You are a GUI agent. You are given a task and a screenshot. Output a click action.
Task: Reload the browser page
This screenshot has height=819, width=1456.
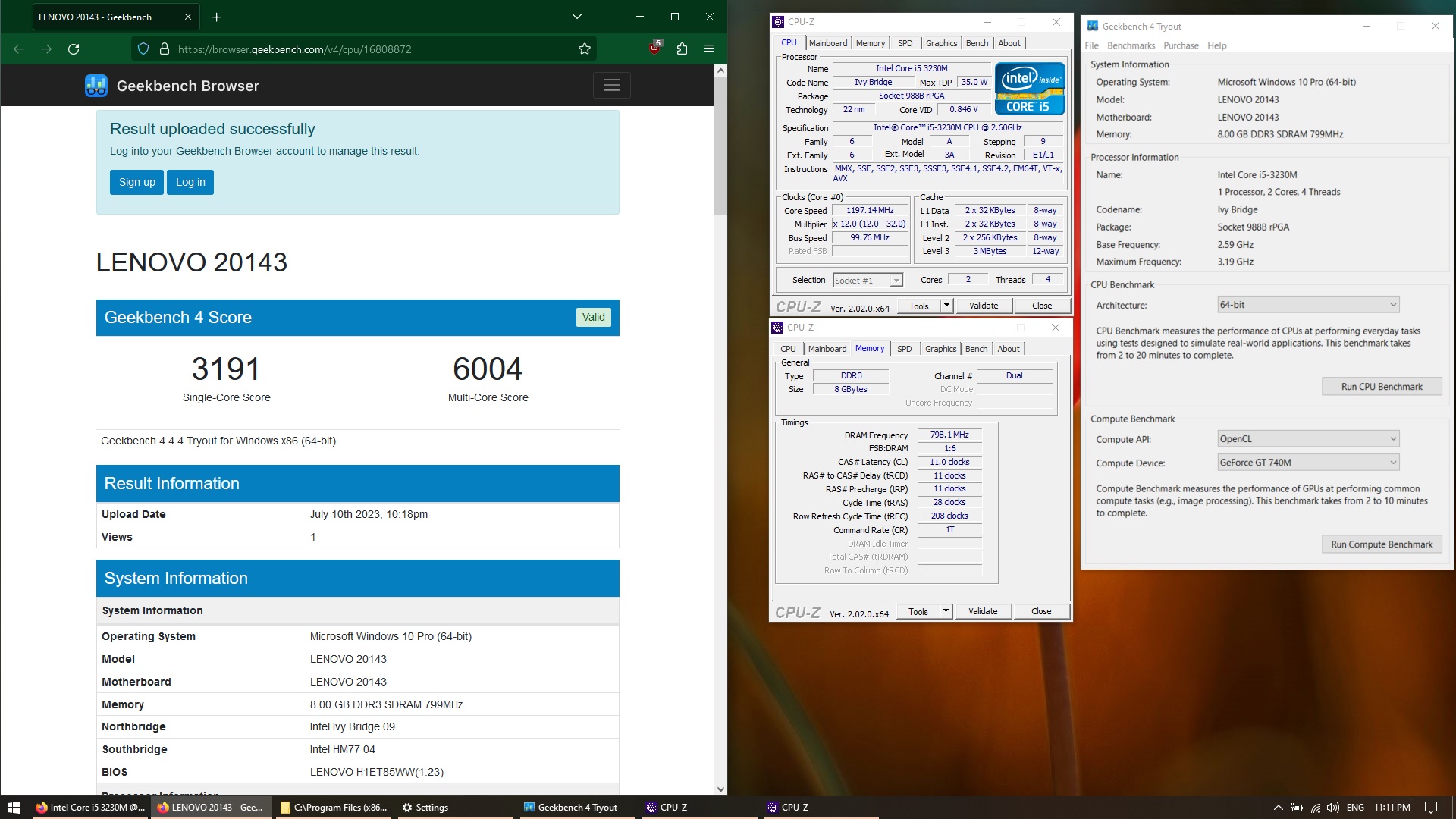pos(74,49)
